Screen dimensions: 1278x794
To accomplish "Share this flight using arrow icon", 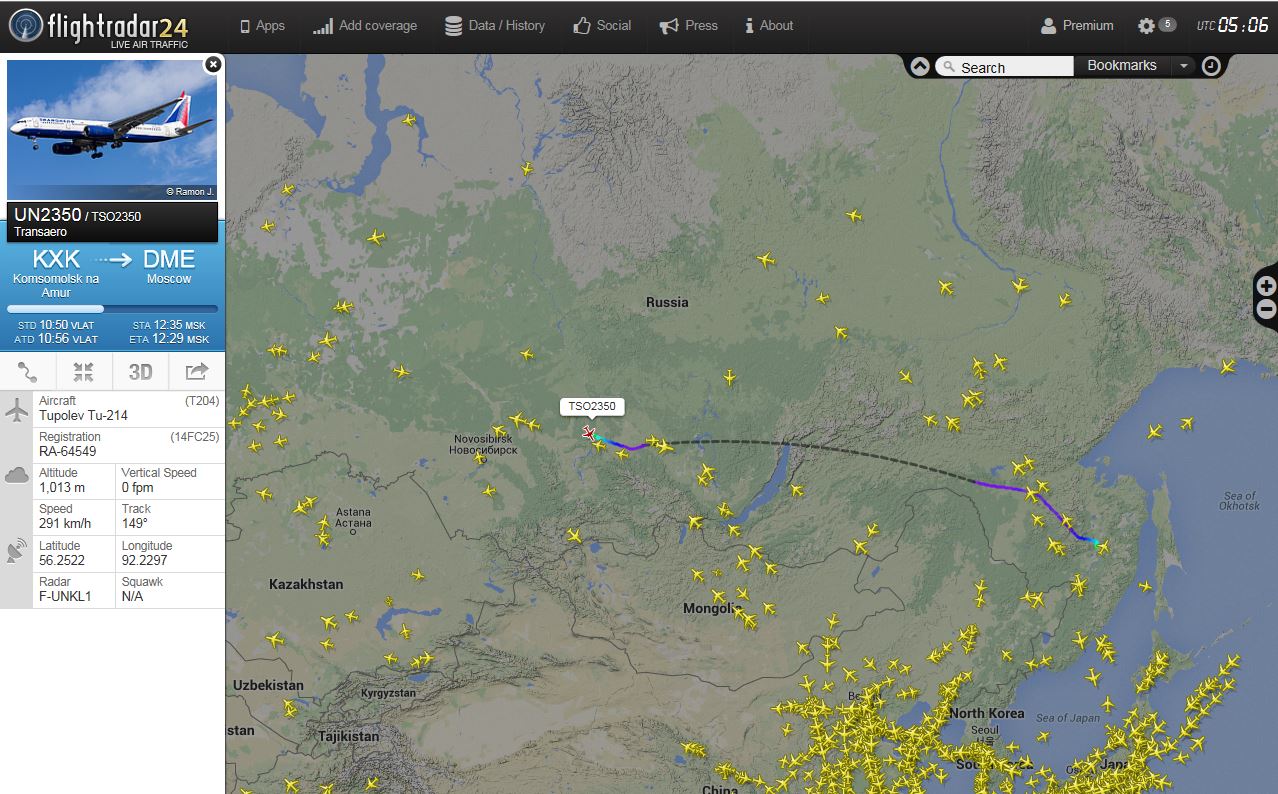I will point(197,372).
